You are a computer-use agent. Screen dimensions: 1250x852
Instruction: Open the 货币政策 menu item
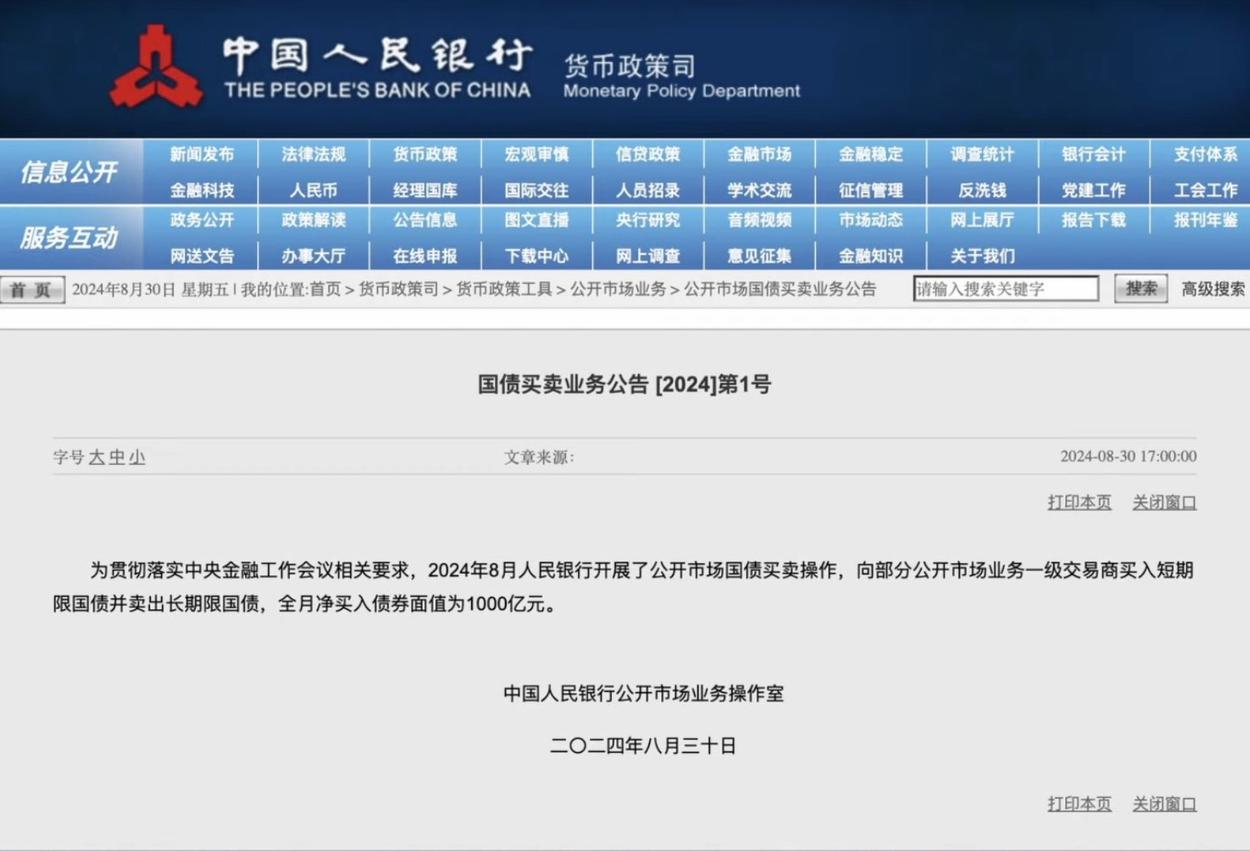[425, 155]
